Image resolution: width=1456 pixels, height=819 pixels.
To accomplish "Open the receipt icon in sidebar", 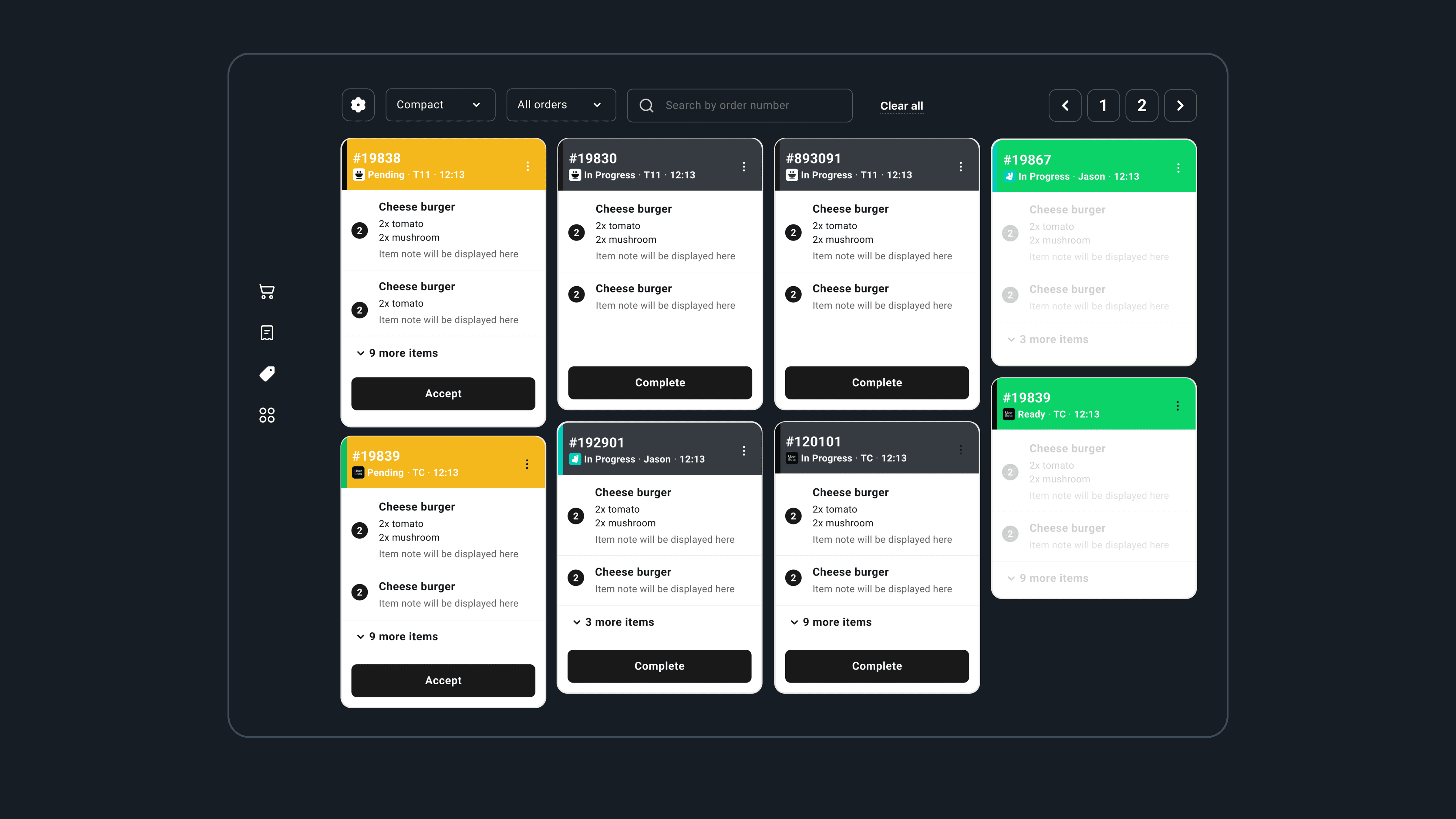I will click(x=267, y=333).
